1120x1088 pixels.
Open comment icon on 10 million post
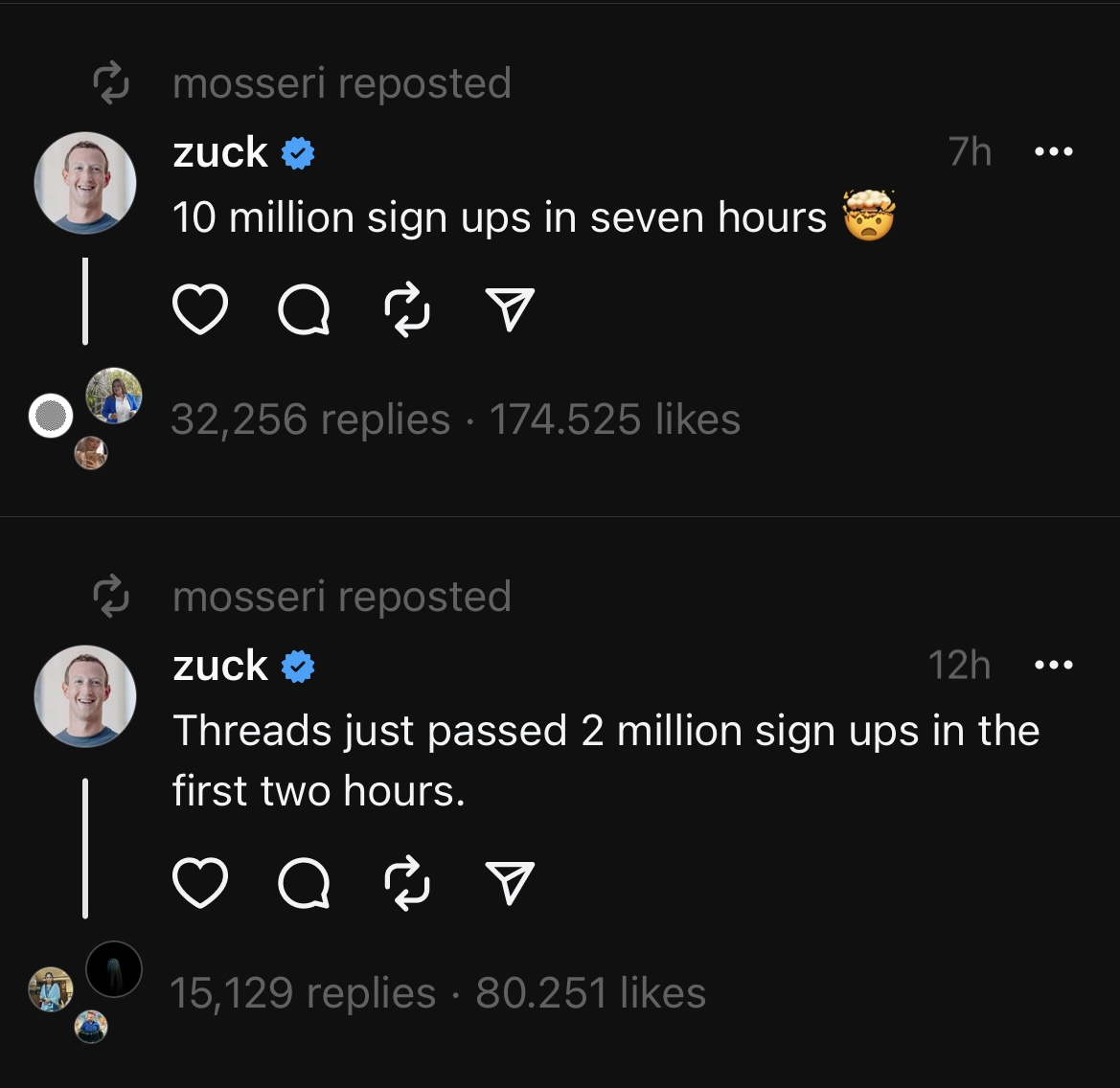(x=304, y=309)
